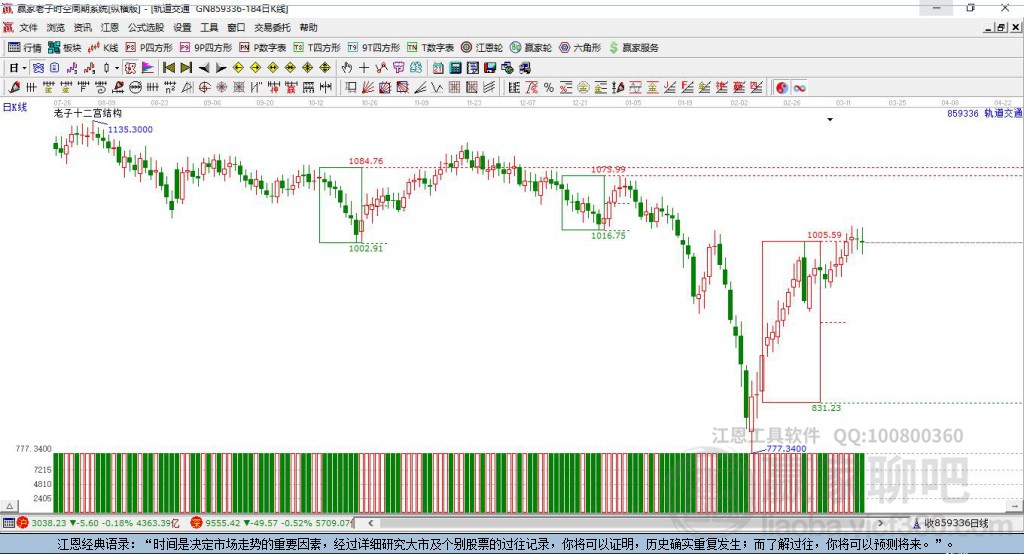1024x554 pixels.
Task: Open the 六角形 hexagon tool
Action: pyautogui.click(x=580, y=48)
